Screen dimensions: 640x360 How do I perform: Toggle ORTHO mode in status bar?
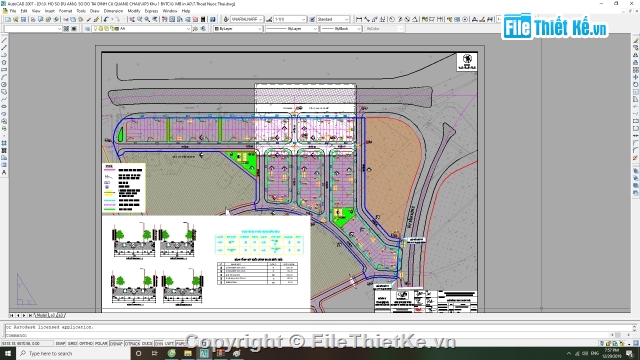86,344
